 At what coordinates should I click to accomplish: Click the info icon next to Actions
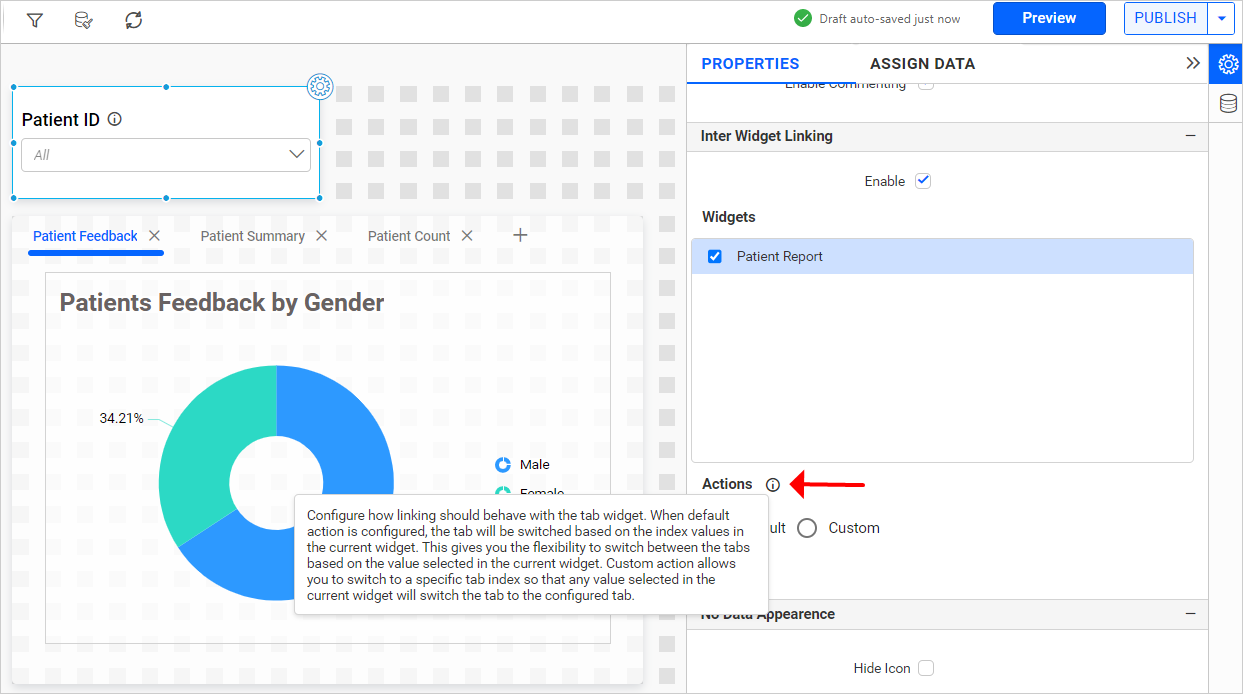click(x=772, y=484)
